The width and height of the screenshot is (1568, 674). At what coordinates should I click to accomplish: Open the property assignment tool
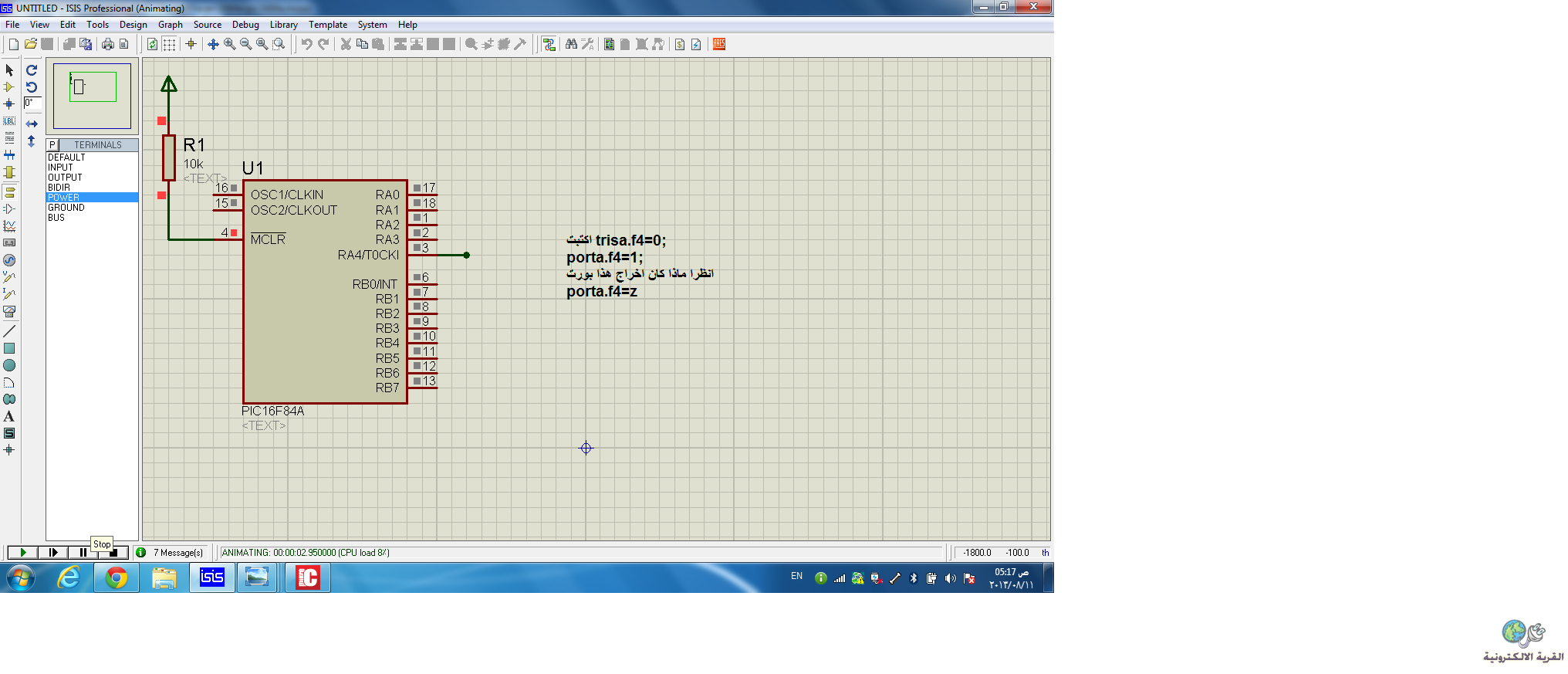(x=587, y=44)
